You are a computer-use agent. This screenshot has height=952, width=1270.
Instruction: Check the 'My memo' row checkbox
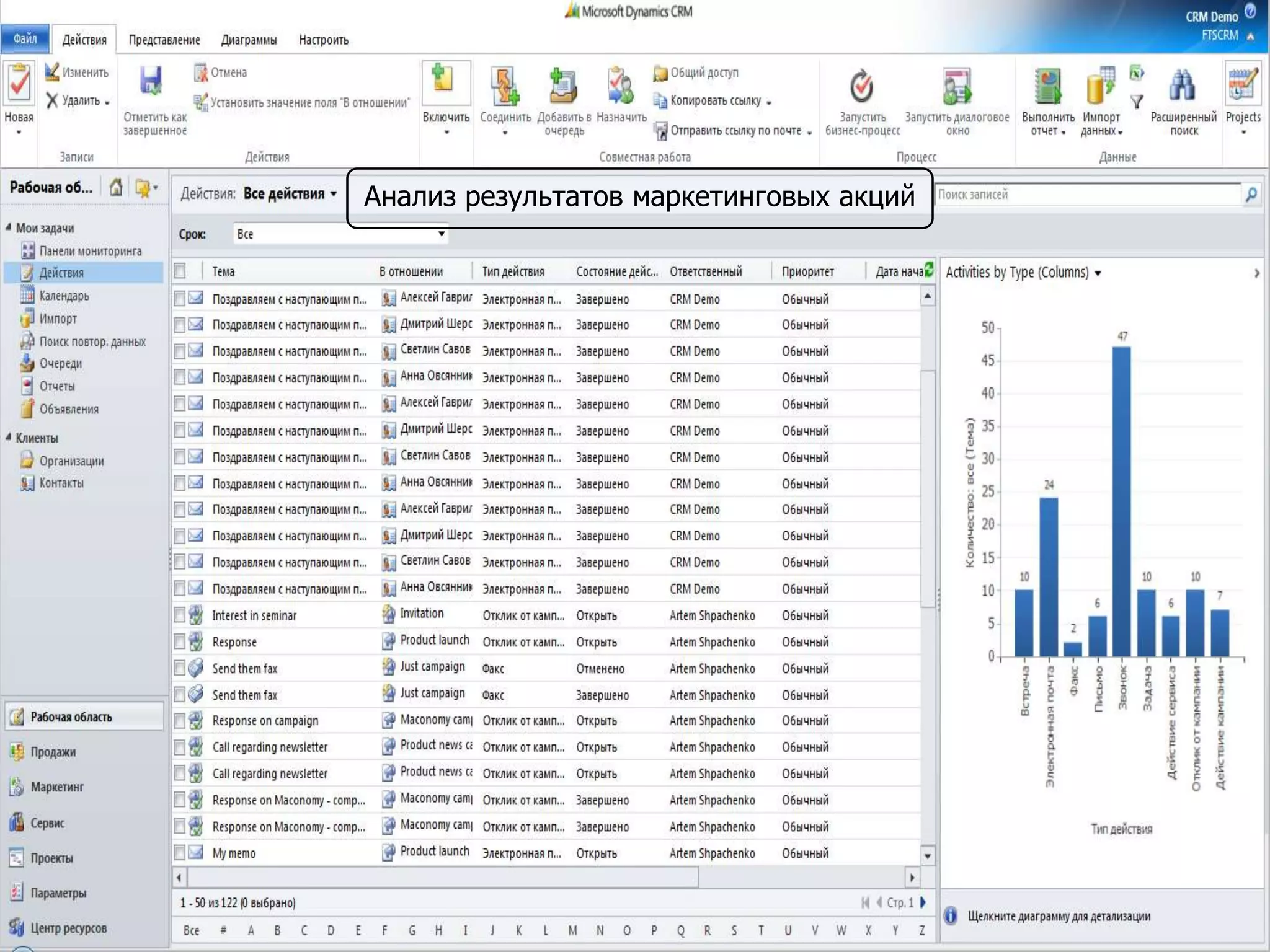click(x=180, y=853)
